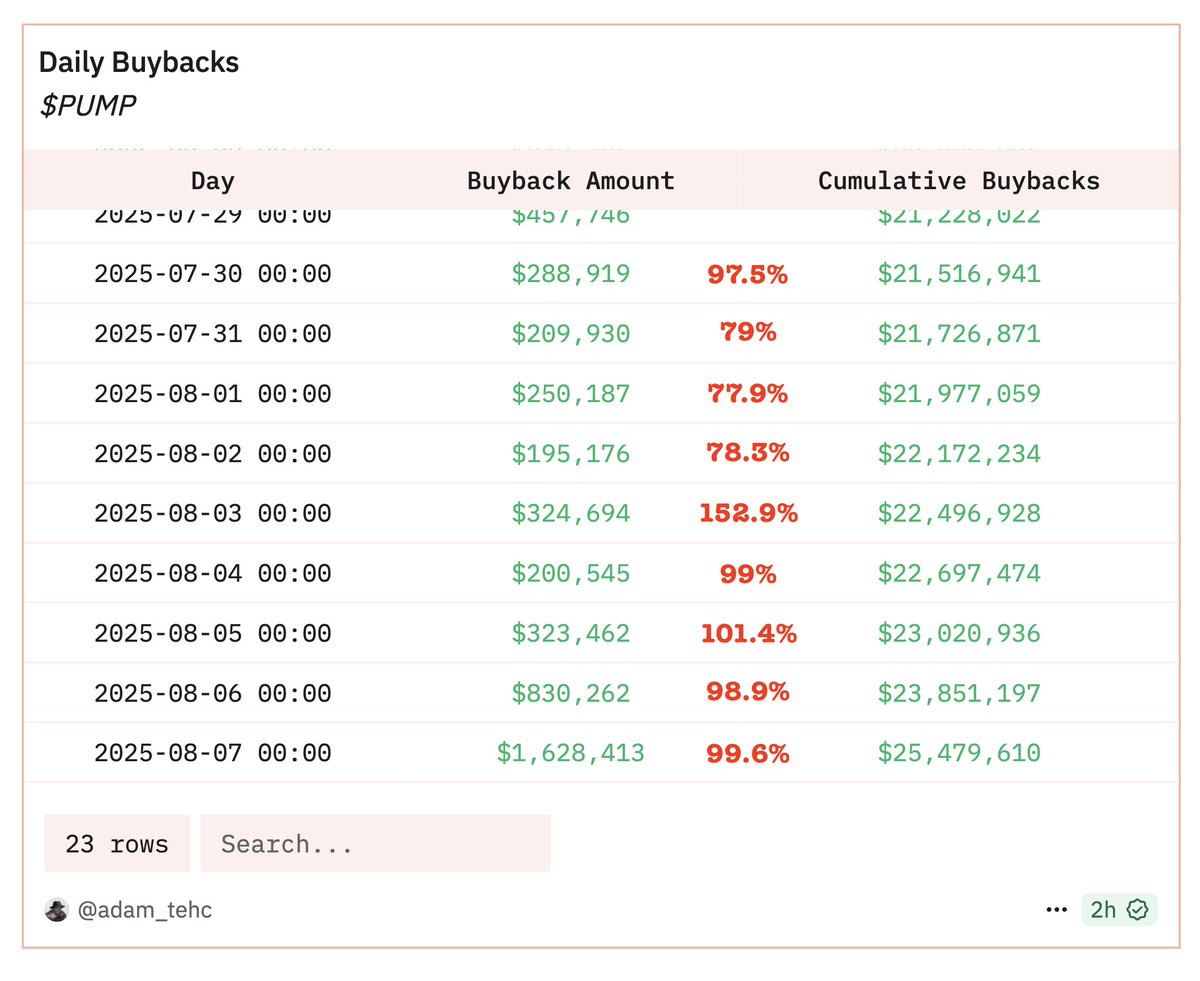
Task: Open the three-dot more options menu
Action: 1057,910
